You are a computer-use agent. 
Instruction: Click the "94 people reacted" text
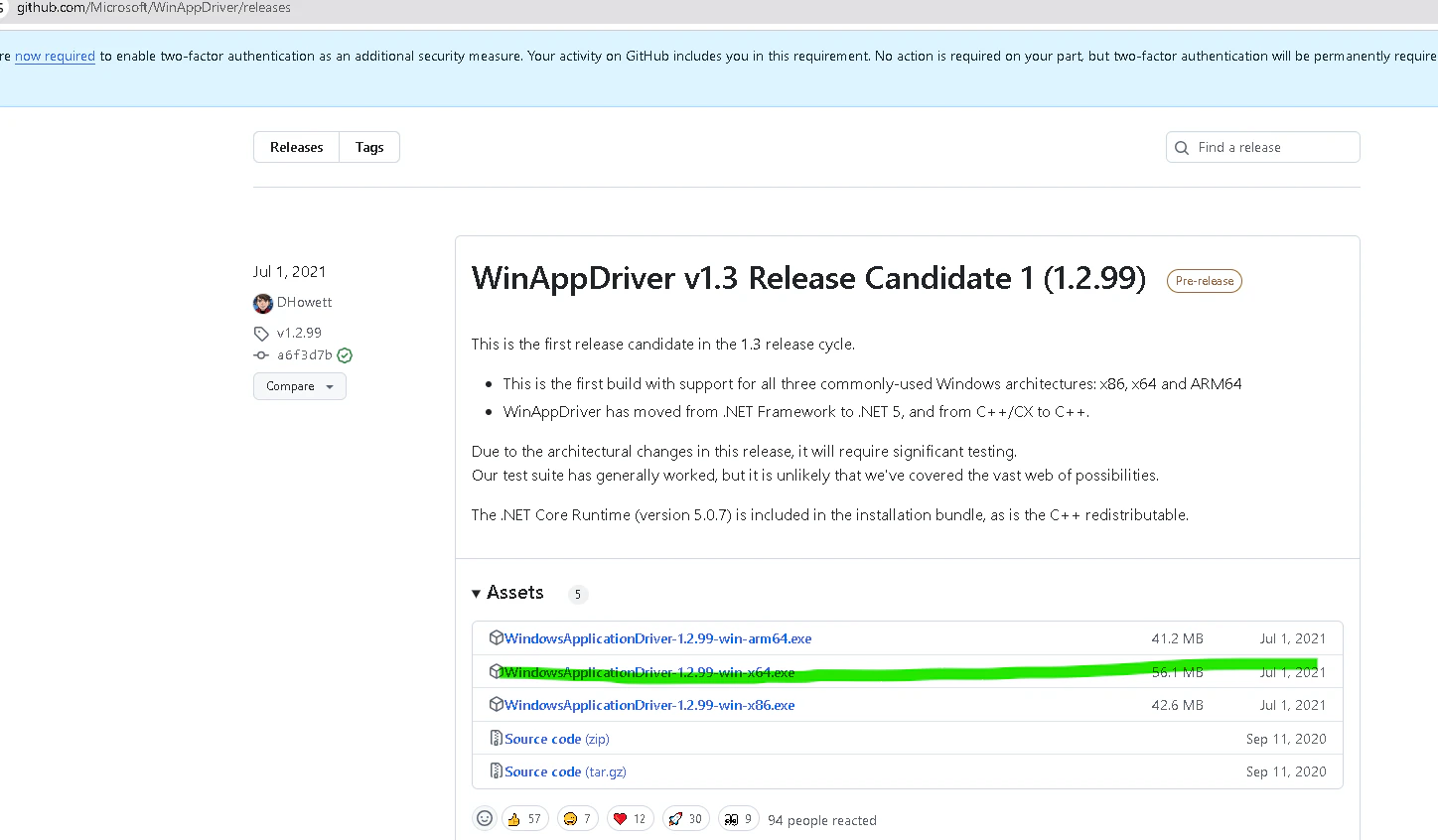(x=822, y=820)
